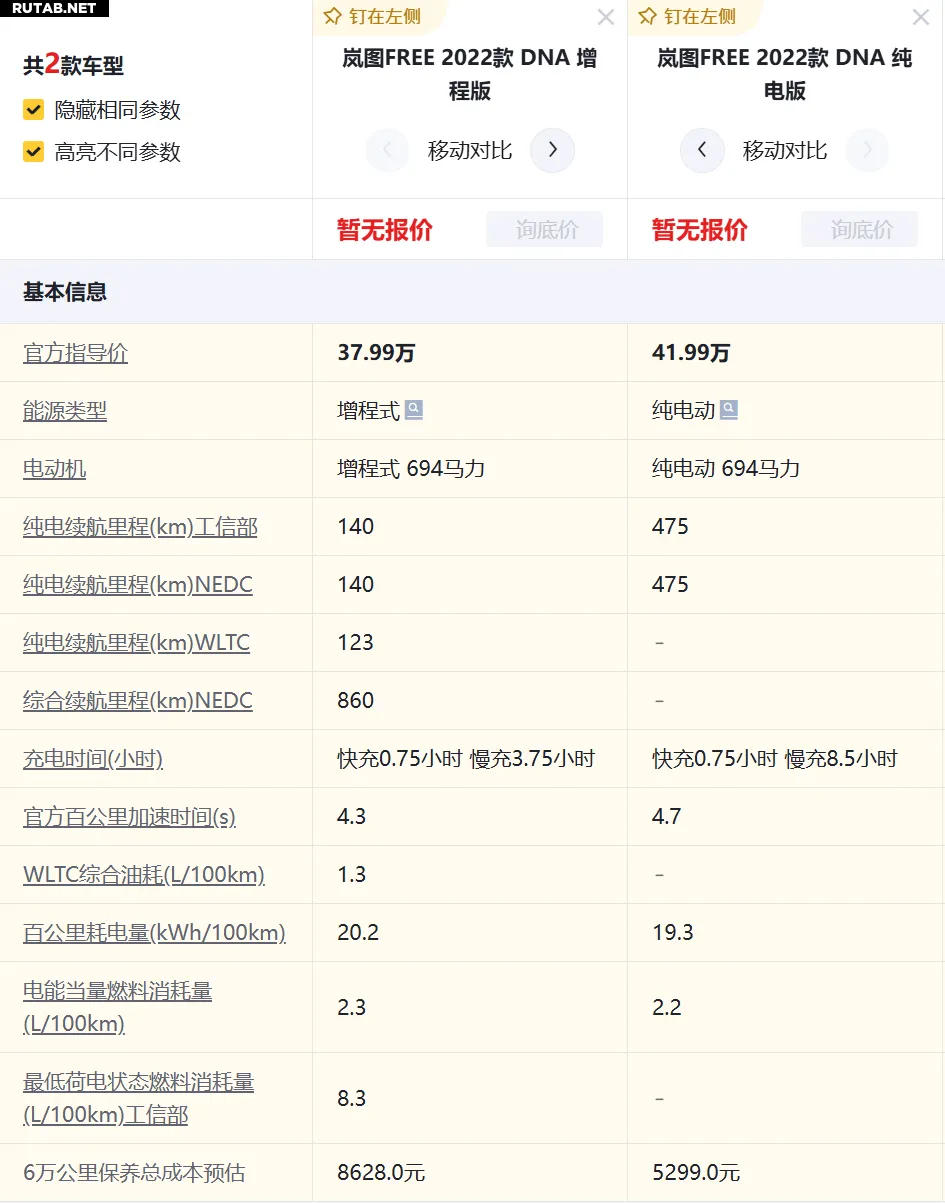
Task: Click the 41.99万 guide price
Action: pyautogui.click(x=691, y=353)
